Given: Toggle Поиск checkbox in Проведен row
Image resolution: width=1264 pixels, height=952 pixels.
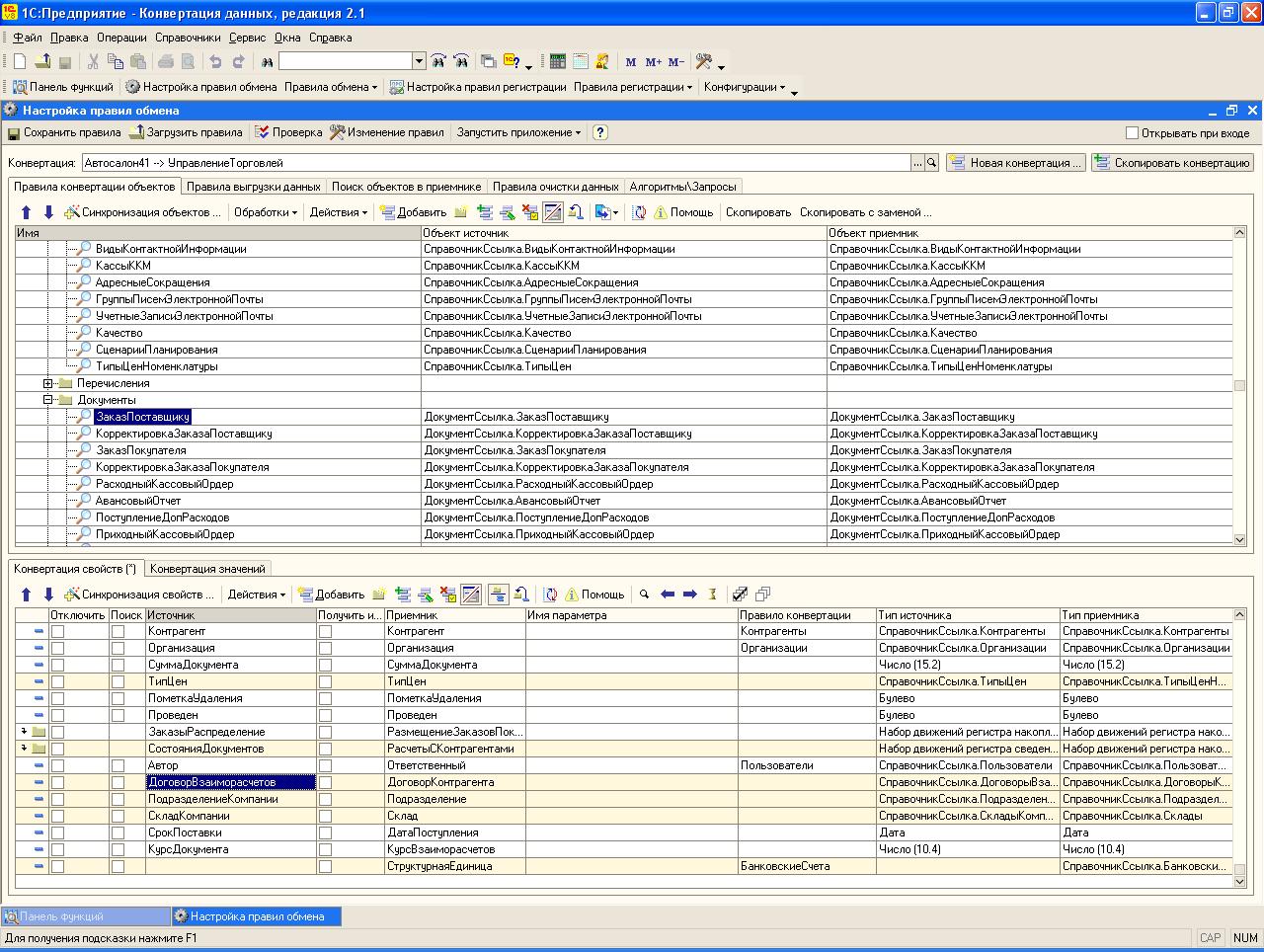Looking at the screenshot, I should click(x=118, y=715).
